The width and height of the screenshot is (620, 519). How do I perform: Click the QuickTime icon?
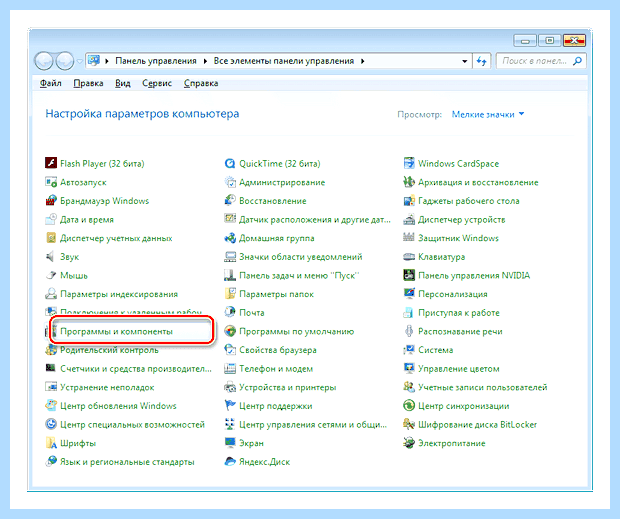point(230,163)
